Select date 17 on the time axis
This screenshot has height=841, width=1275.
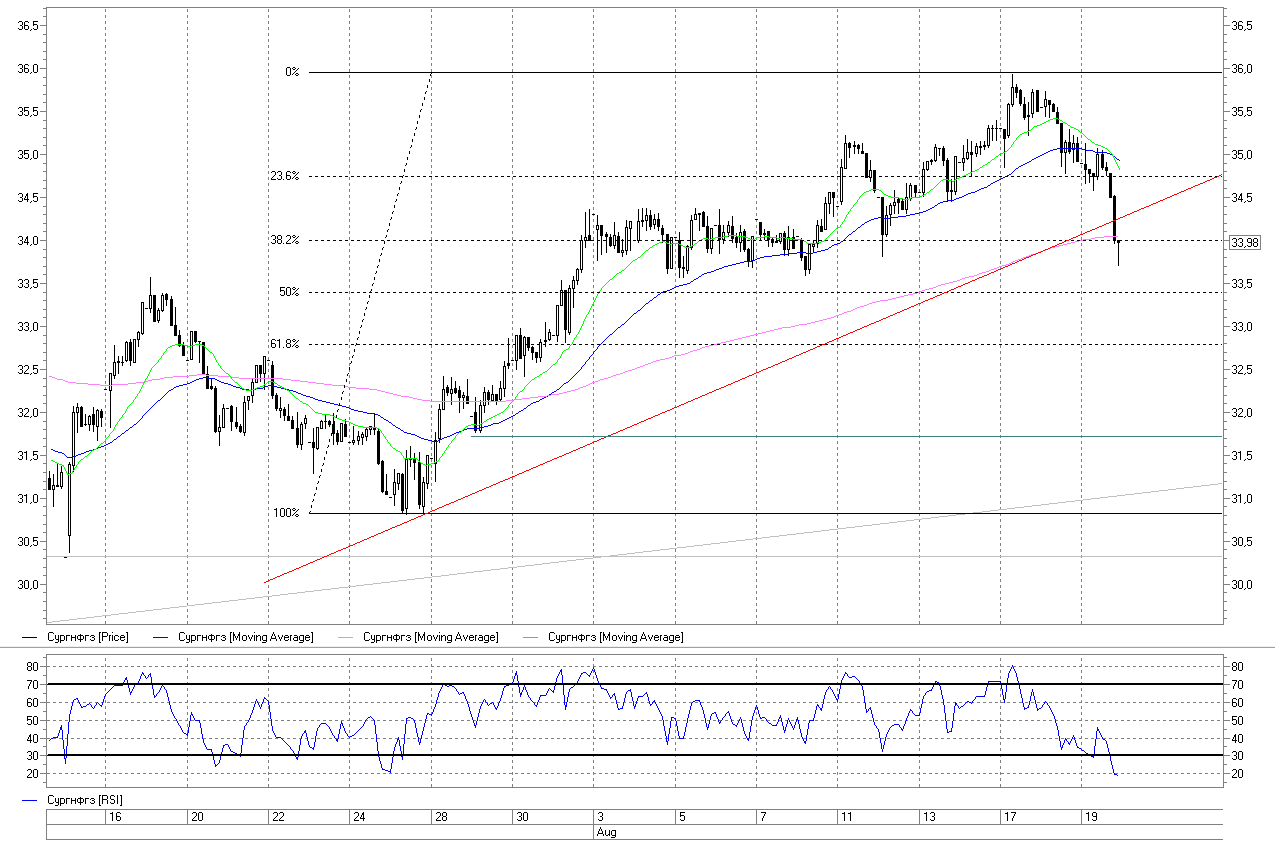(x=1010, y=817)
